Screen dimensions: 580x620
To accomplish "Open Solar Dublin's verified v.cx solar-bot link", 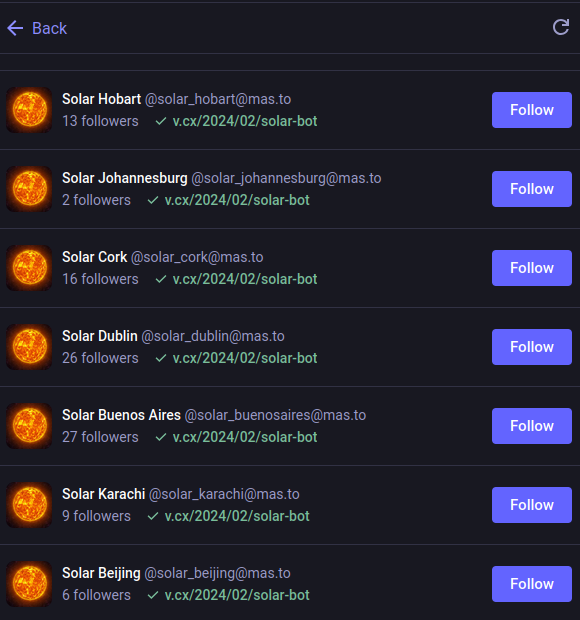I will click(245, 358).
